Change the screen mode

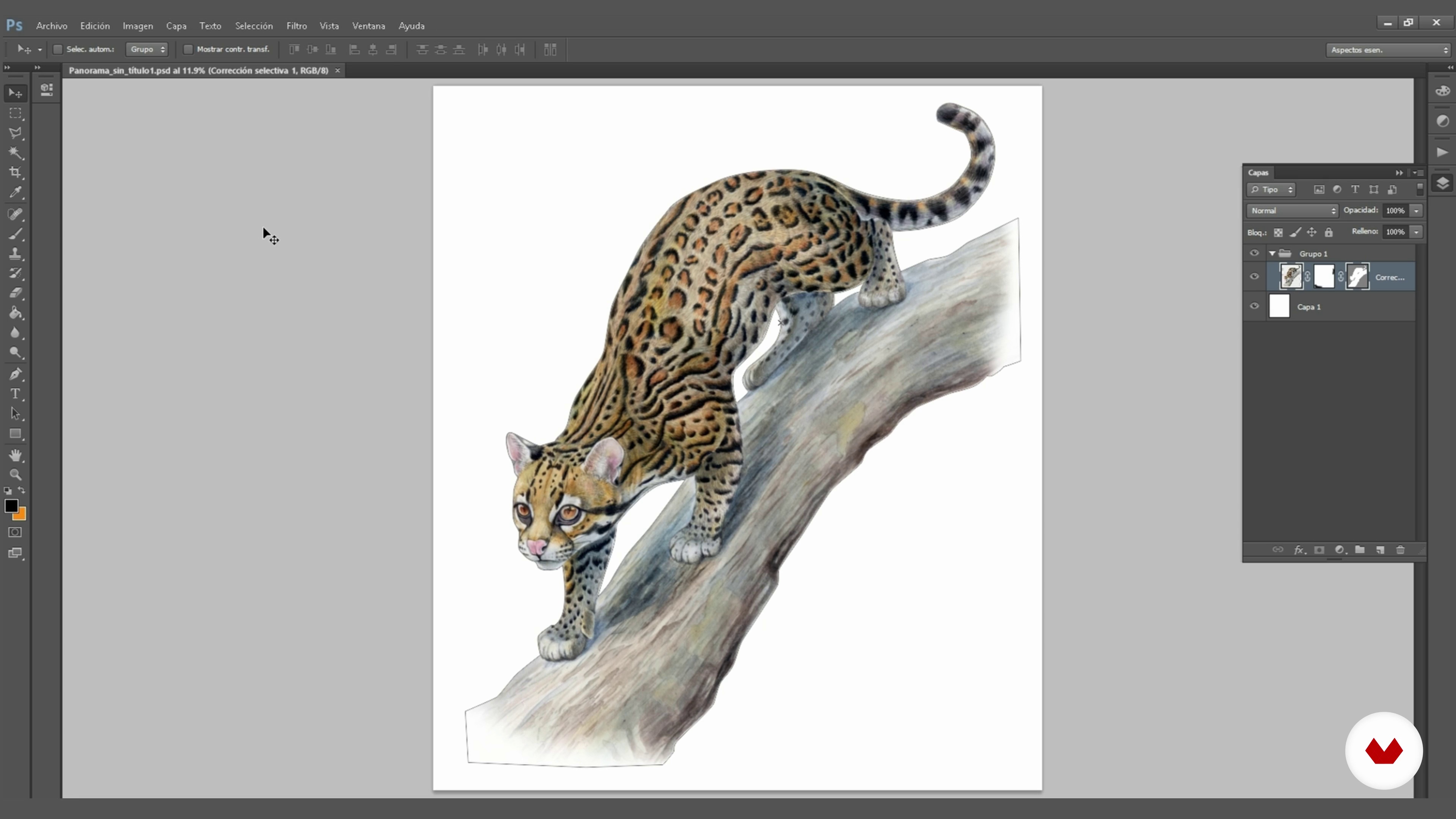pos(15,553)
